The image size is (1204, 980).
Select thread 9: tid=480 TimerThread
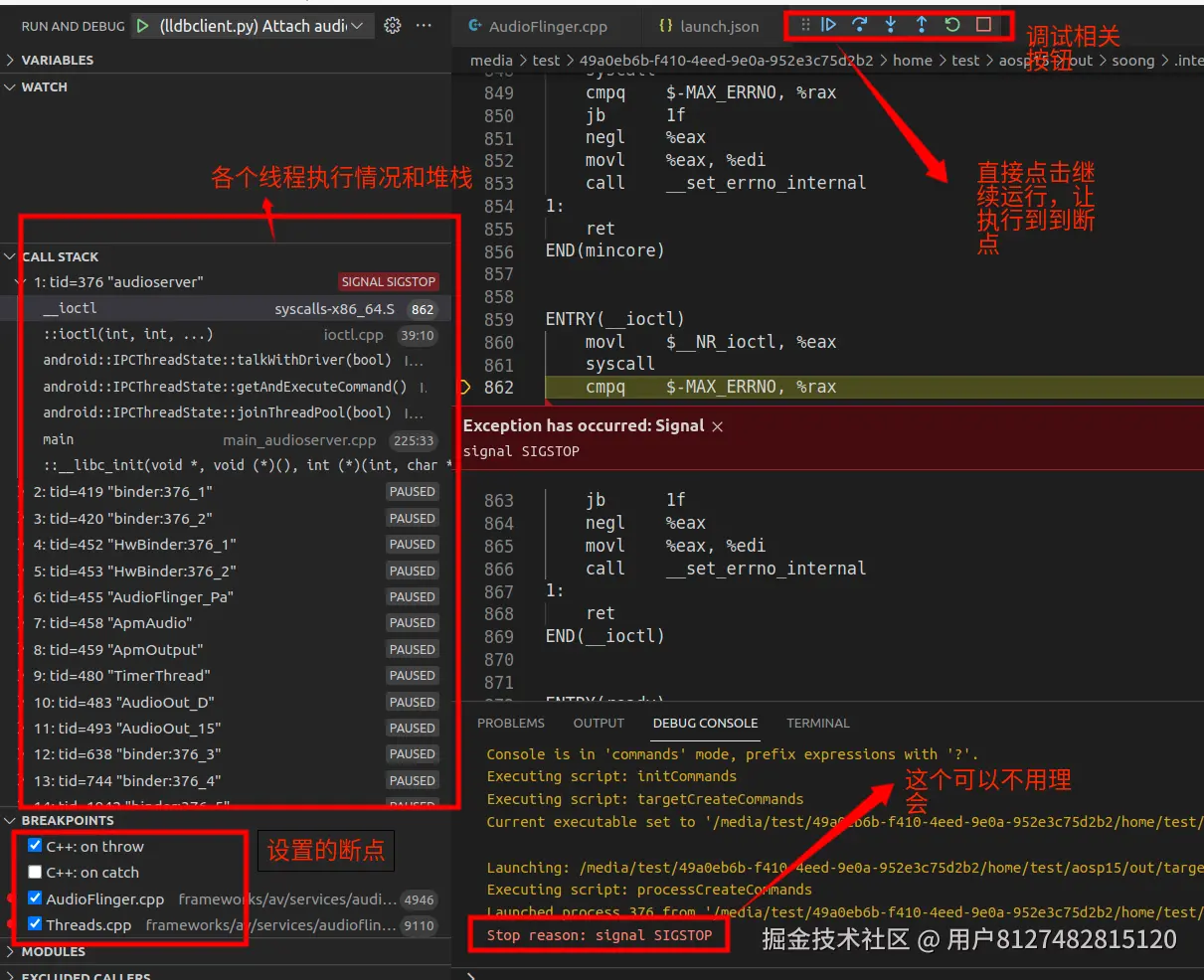pos(226,676)
